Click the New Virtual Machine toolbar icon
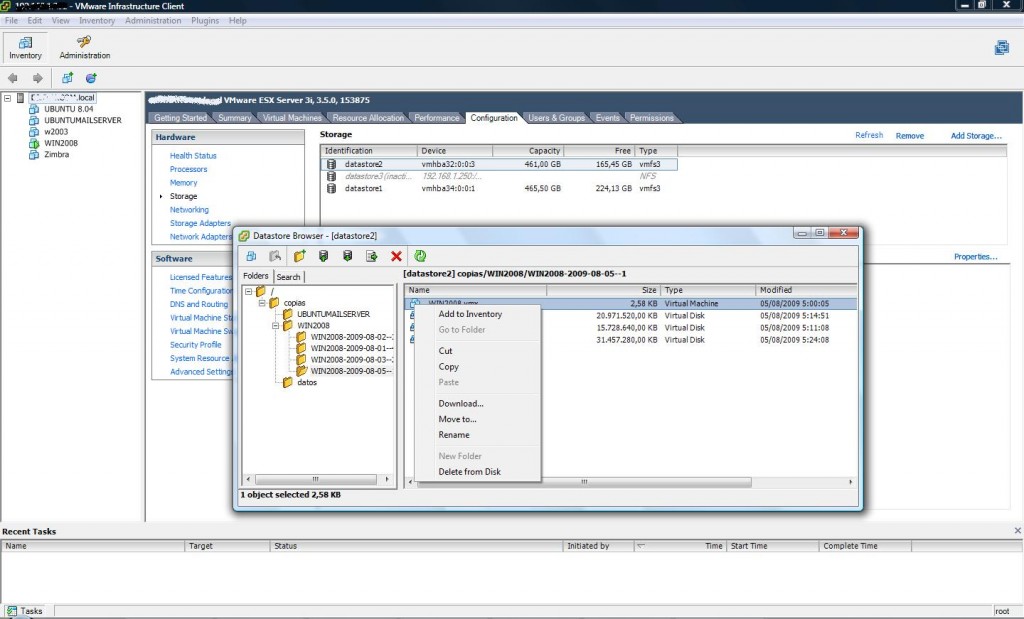 67,78
